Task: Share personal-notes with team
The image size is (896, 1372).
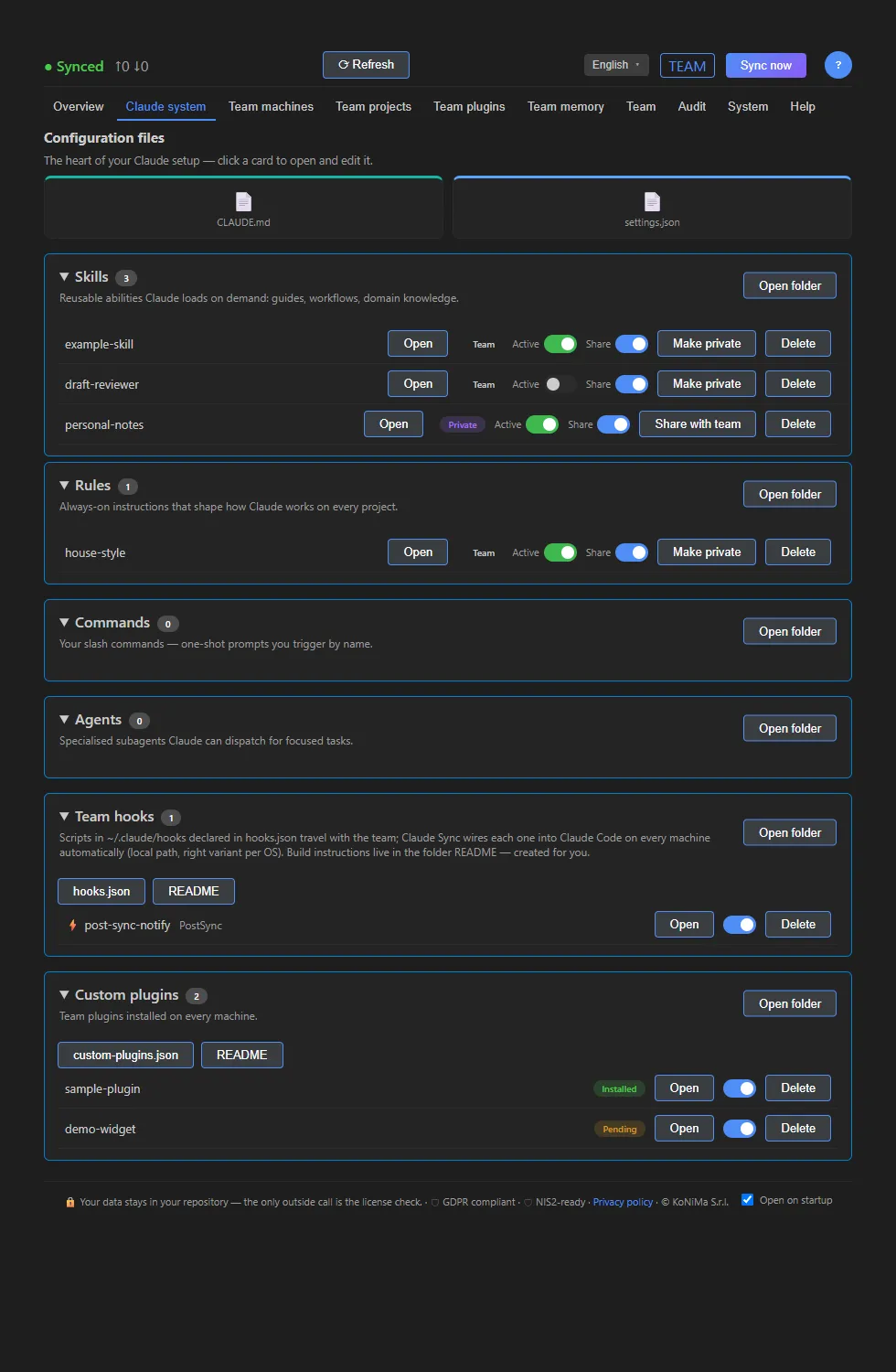Action: pos(698,424)
